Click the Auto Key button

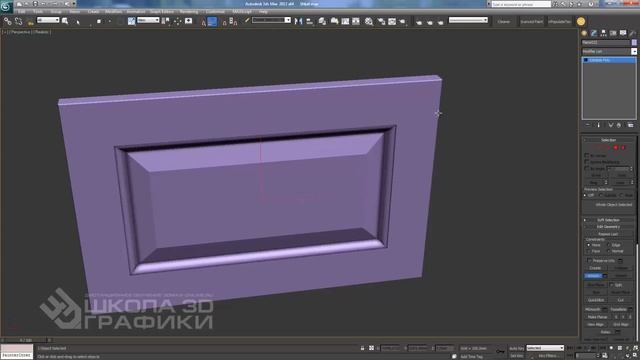tap(517, 348)
